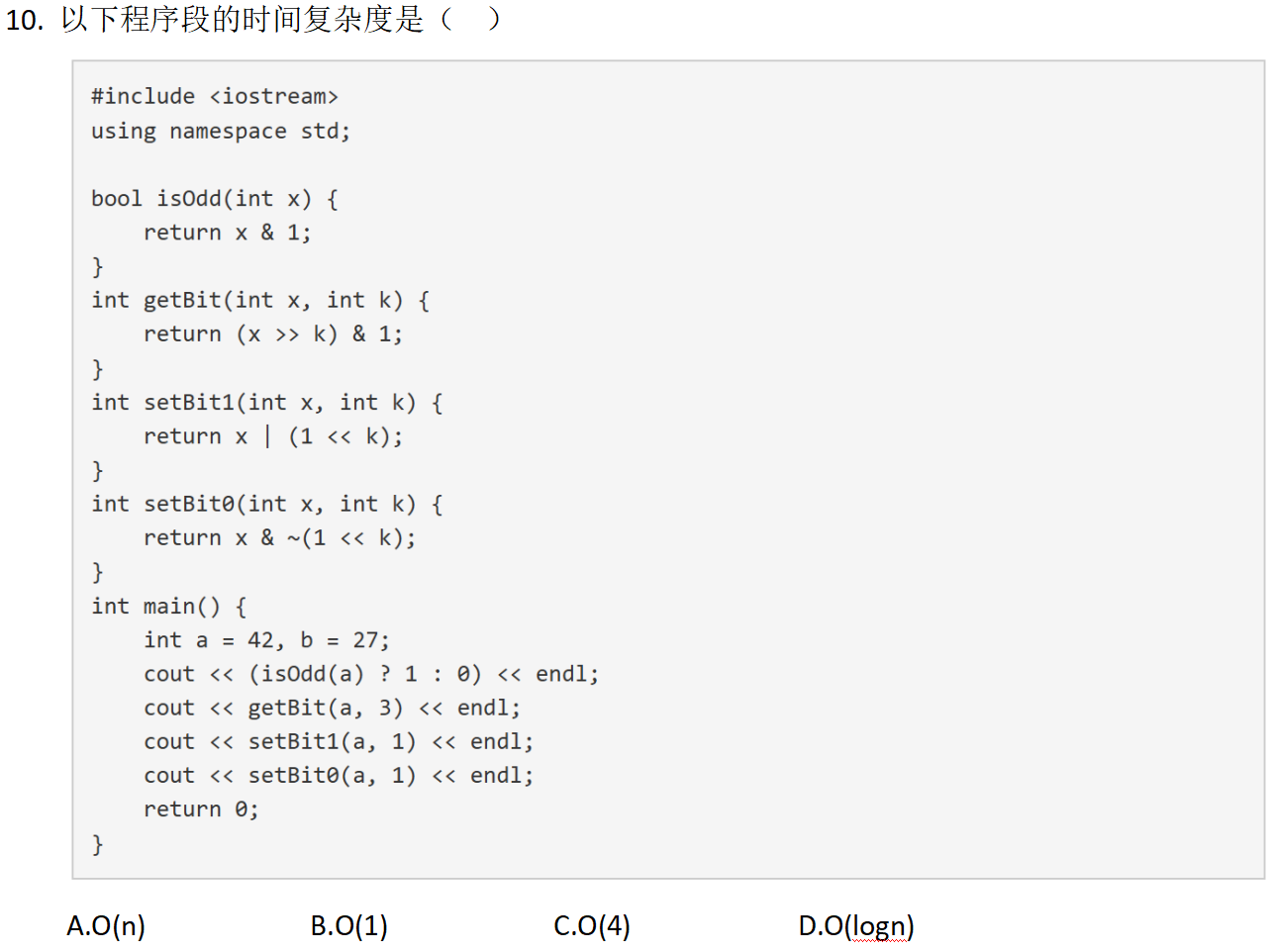The height and width of the screenshot is (952, 1275).
Task: Select answer option A.O(n)
Action: tap(106, 925)
